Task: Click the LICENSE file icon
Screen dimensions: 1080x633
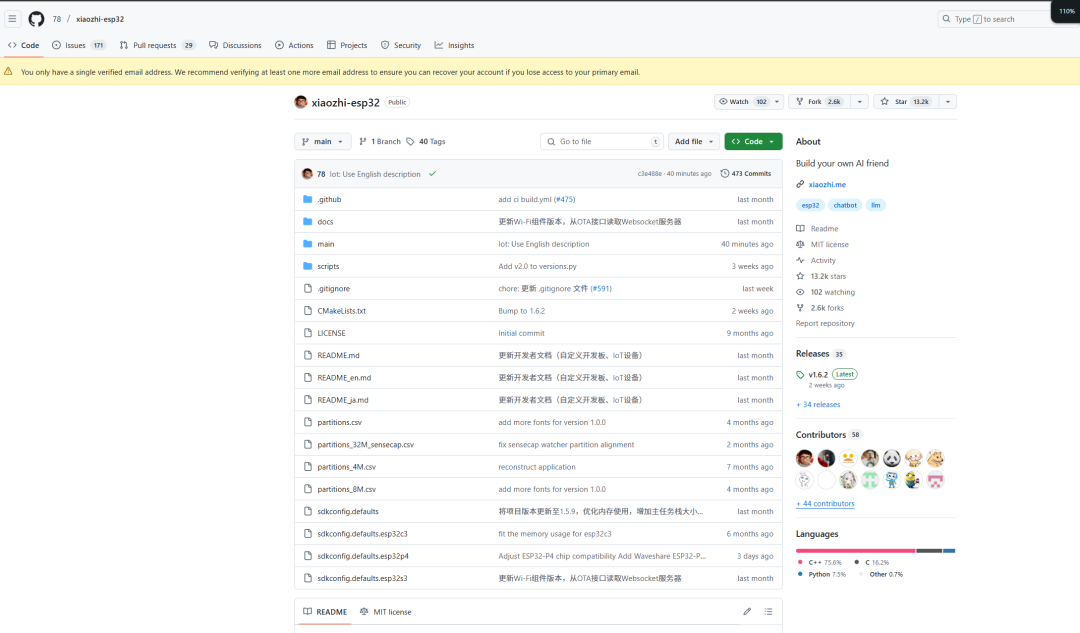Action: point(308,333)
